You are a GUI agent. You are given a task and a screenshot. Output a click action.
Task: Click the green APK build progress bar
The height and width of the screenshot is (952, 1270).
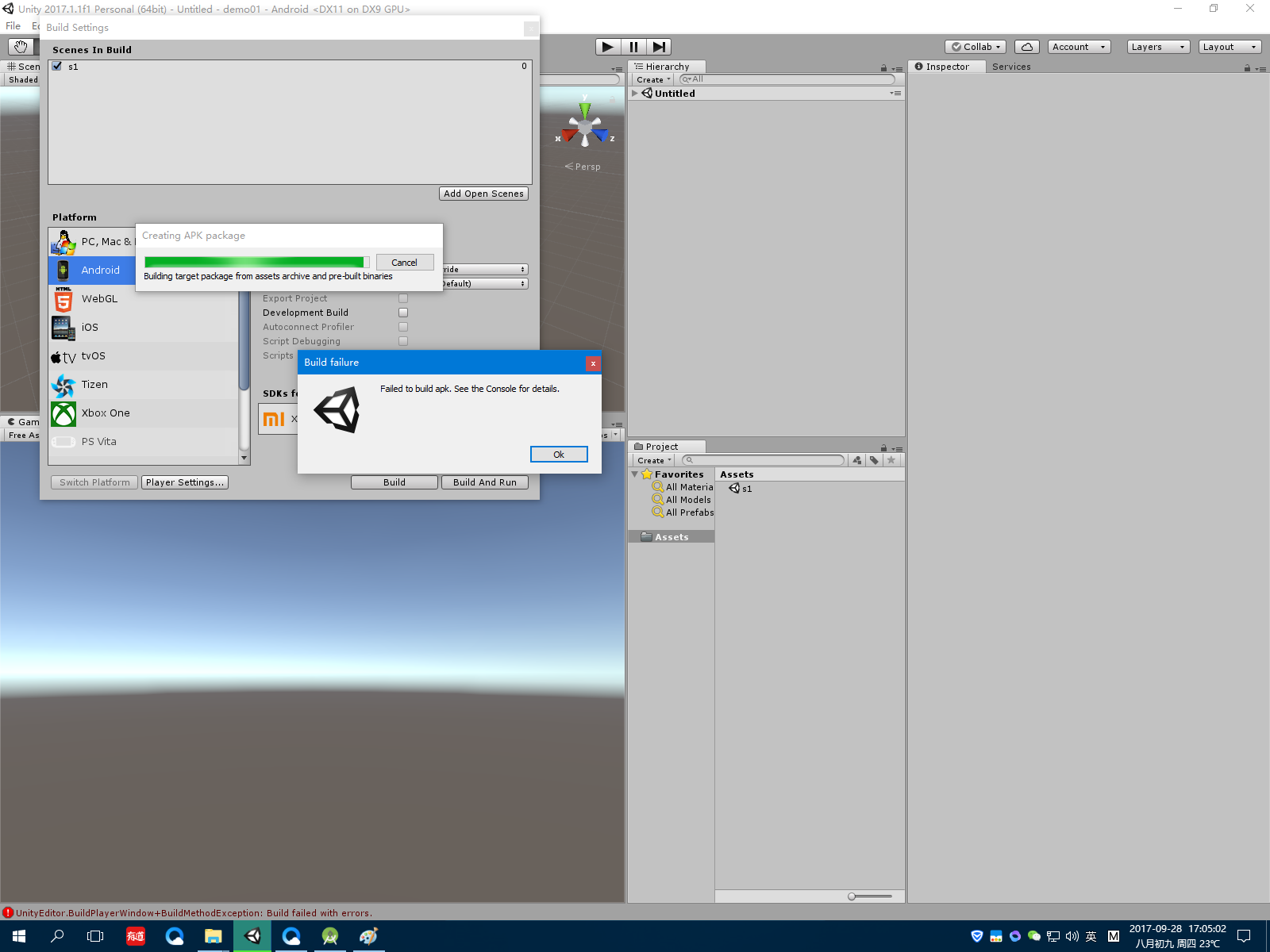point(257,263)
